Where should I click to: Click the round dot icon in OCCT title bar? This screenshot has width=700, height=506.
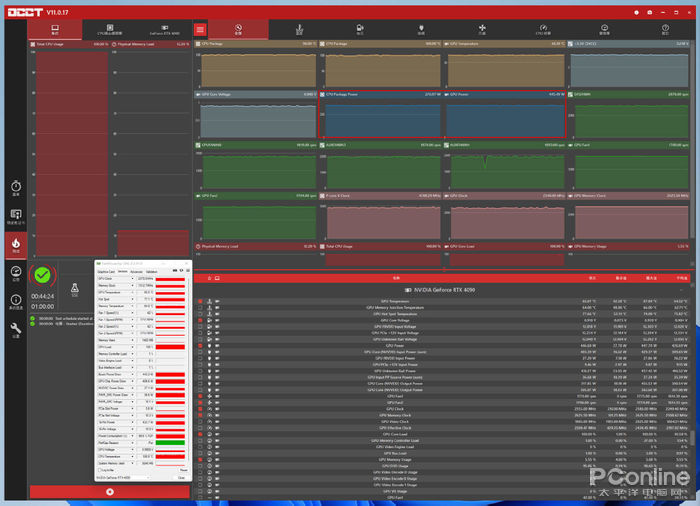click(x=637, y=13)
